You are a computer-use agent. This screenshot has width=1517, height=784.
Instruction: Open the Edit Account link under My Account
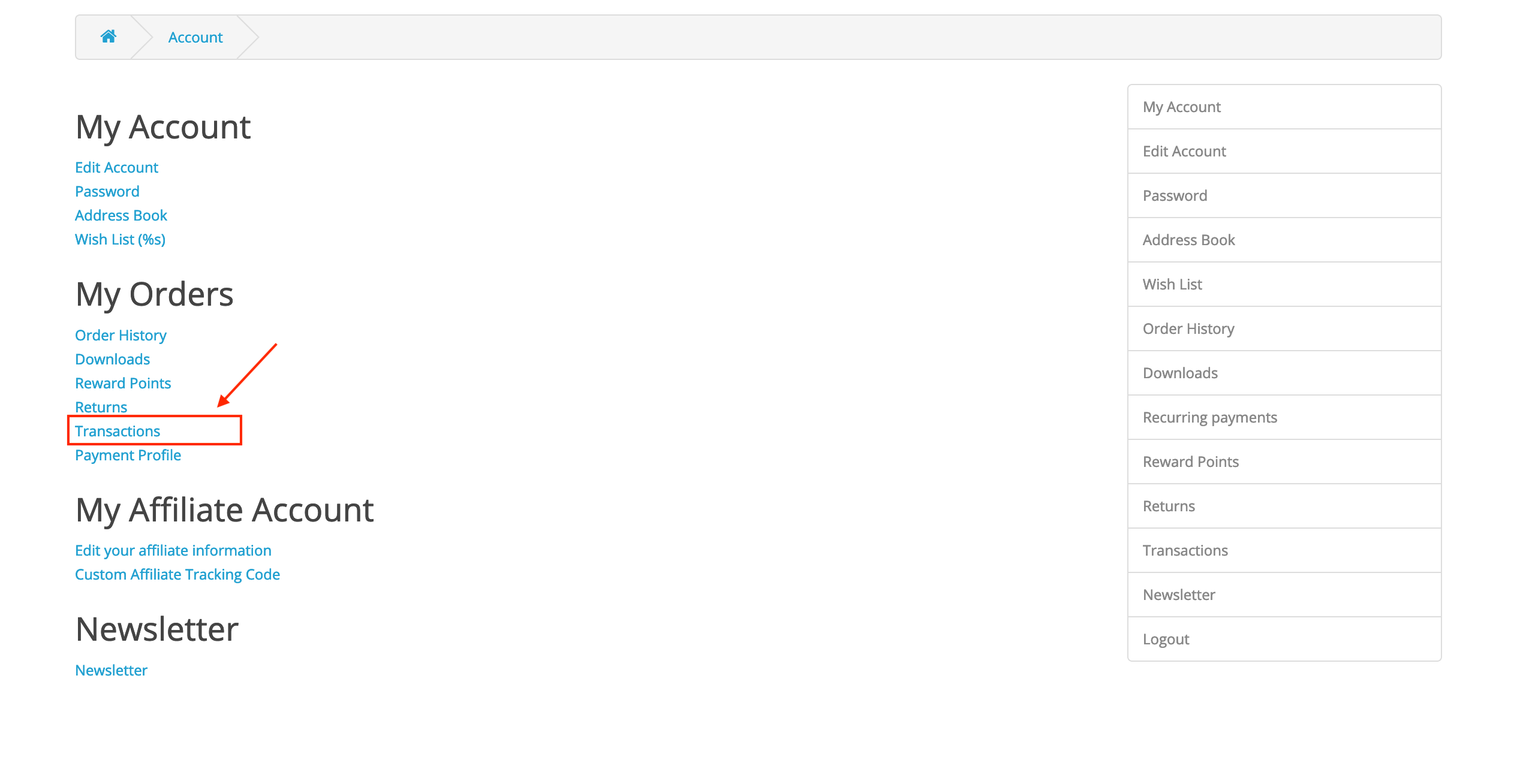(116, 167)
